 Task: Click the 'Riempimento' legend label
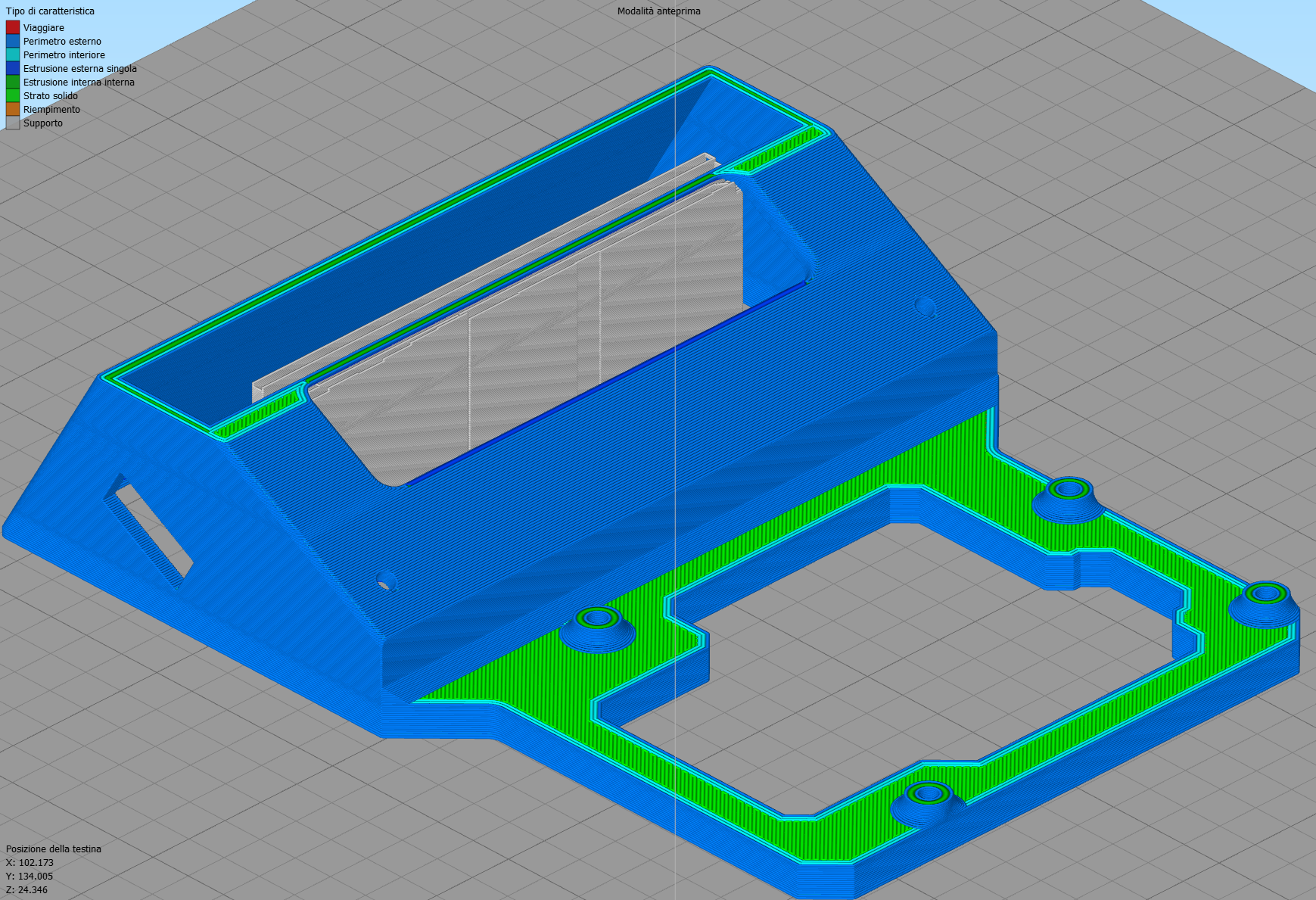[x=51, y=110]
